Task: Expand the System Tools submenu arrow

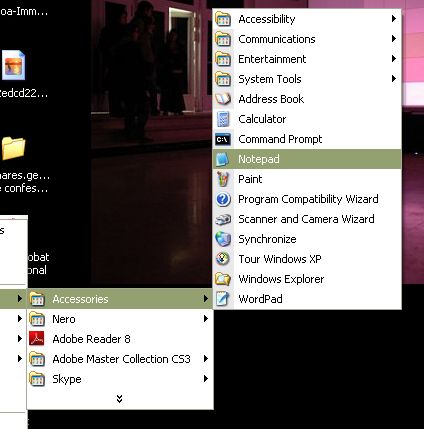Action: pyautogui.click(x=394, y=79)
